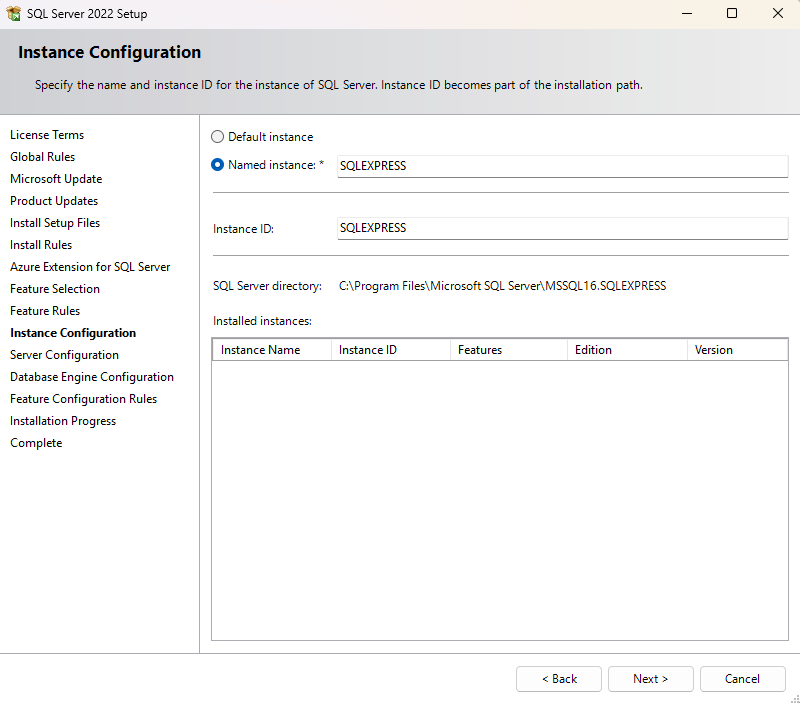Viewport: 800px width, 703px height.
Task: Go back with the Back button
Action: point(559,679)
